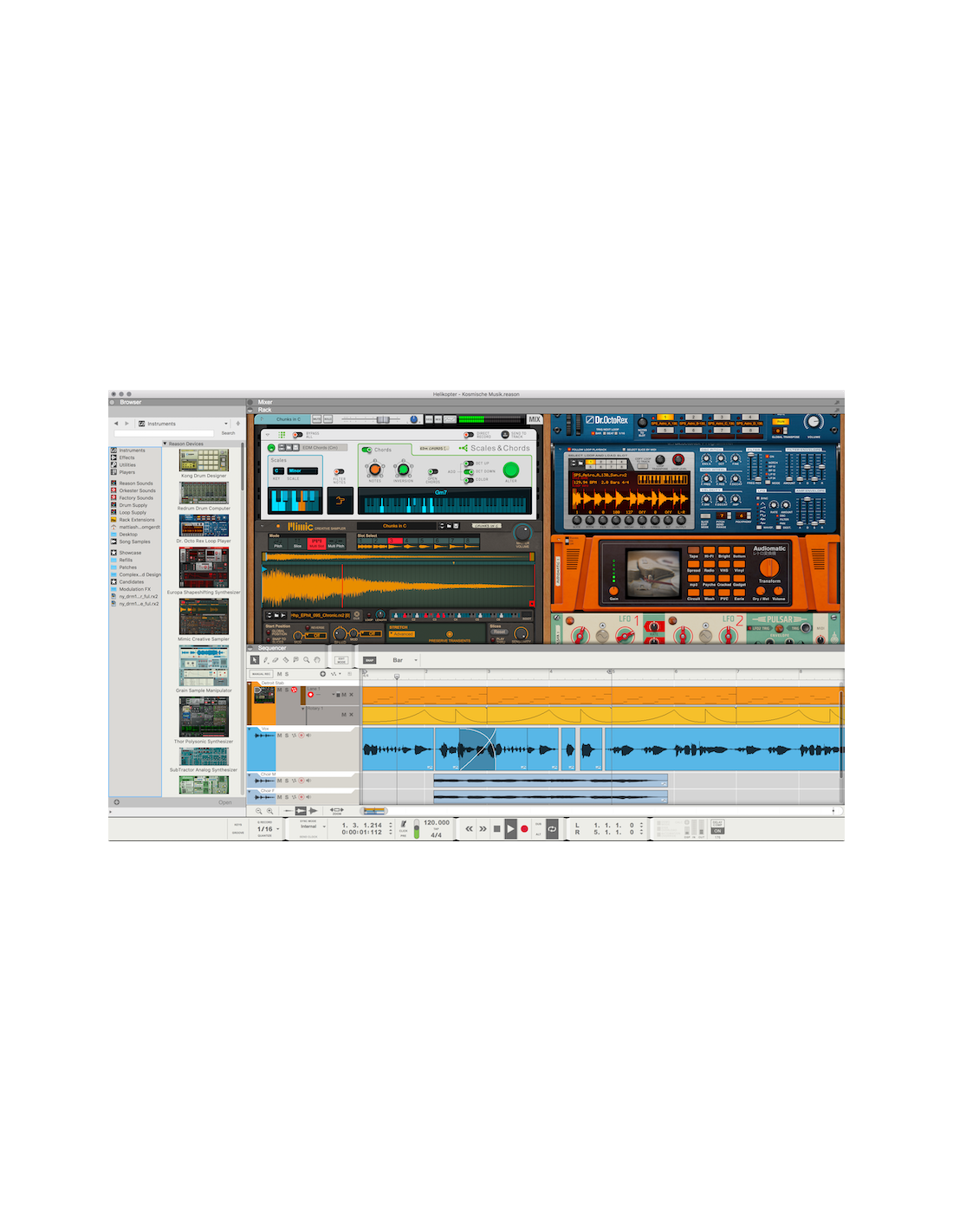Select Drum Supply in the Browser sidebar
Screen dimensions: 953x1232
pos(133,505)
